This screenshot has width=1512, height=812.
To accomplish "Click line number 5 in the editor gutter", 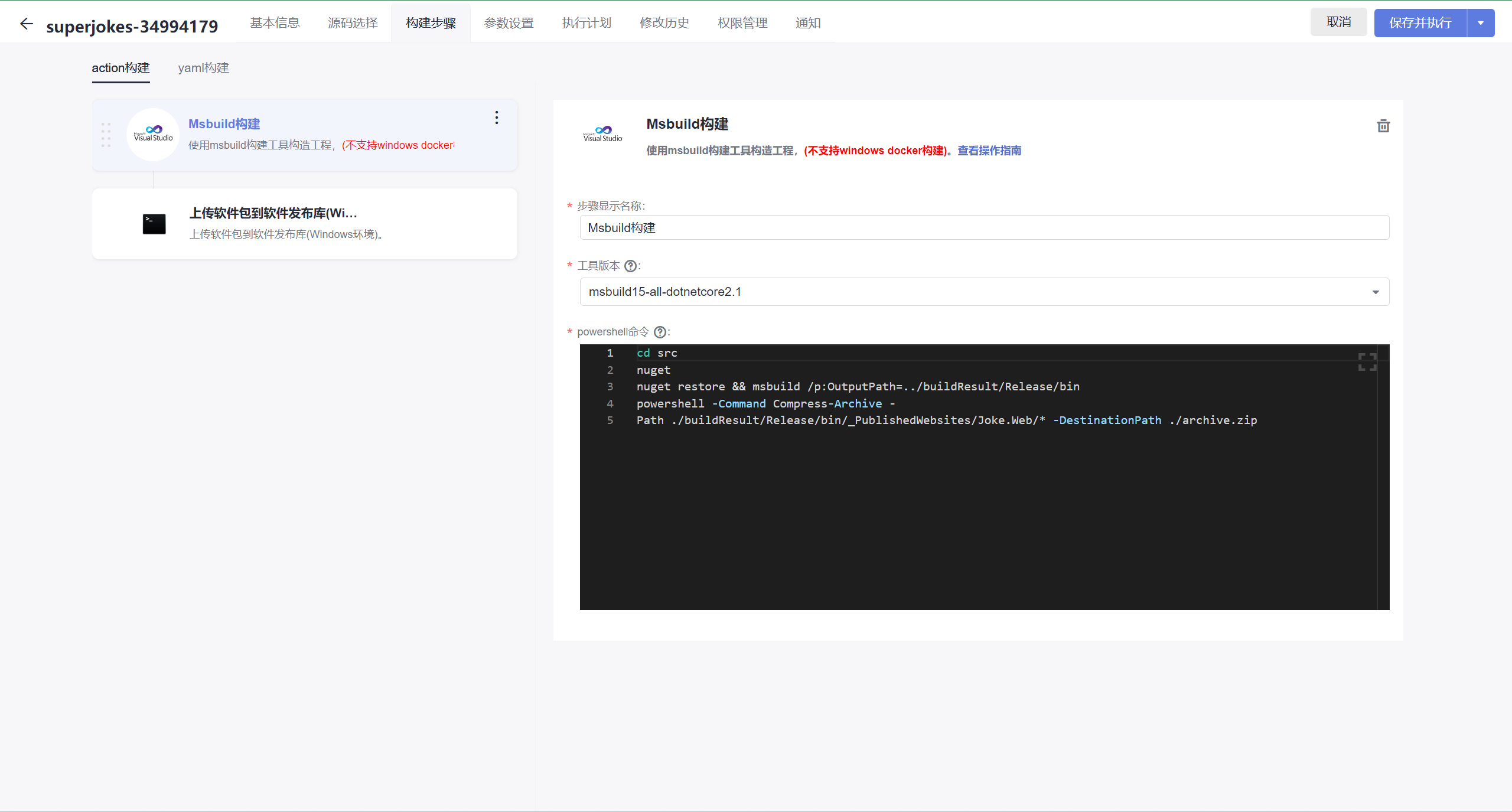I will (x=610, y=420).
